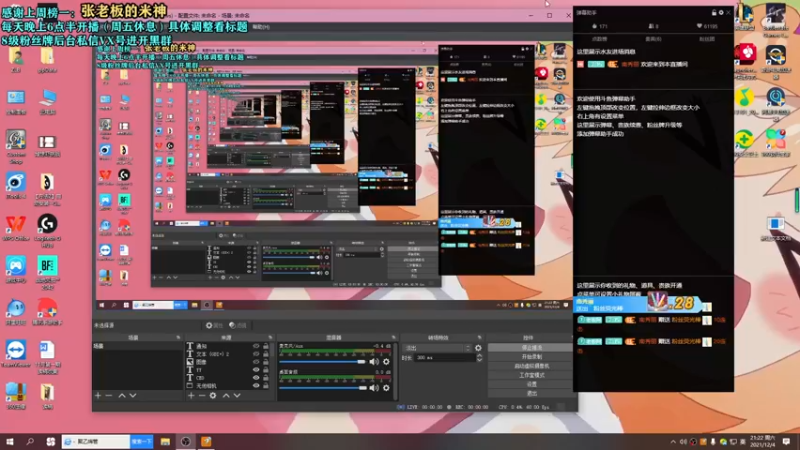The image size is (800, 450).
Task: Click the 停止推流 button
Action: (x=531, y=347)
